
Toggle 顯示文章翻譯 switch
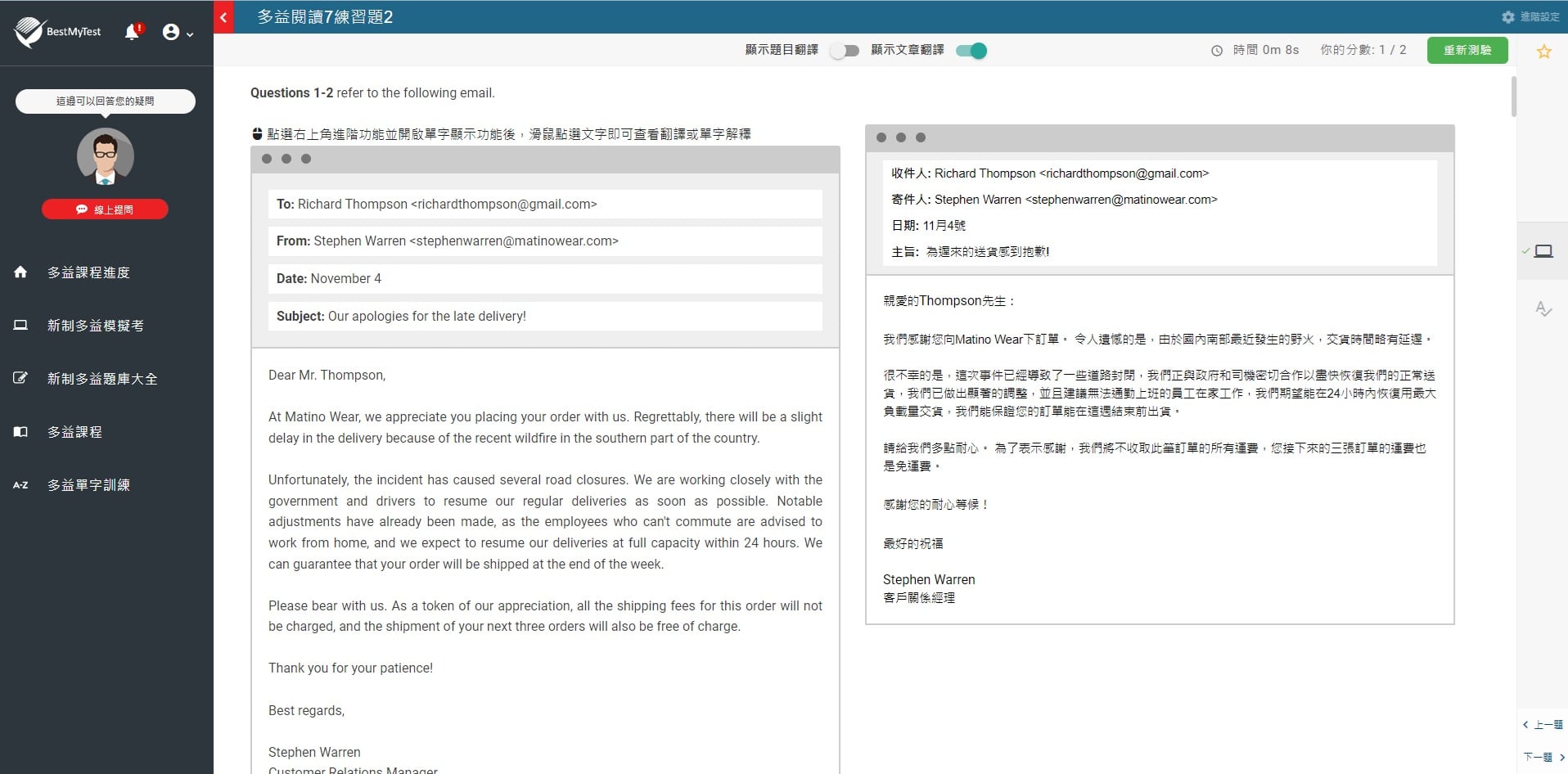tap(971, 51)
